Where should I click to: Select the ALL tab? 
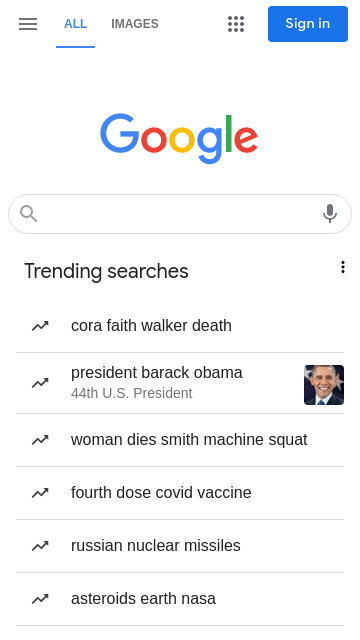76,24
